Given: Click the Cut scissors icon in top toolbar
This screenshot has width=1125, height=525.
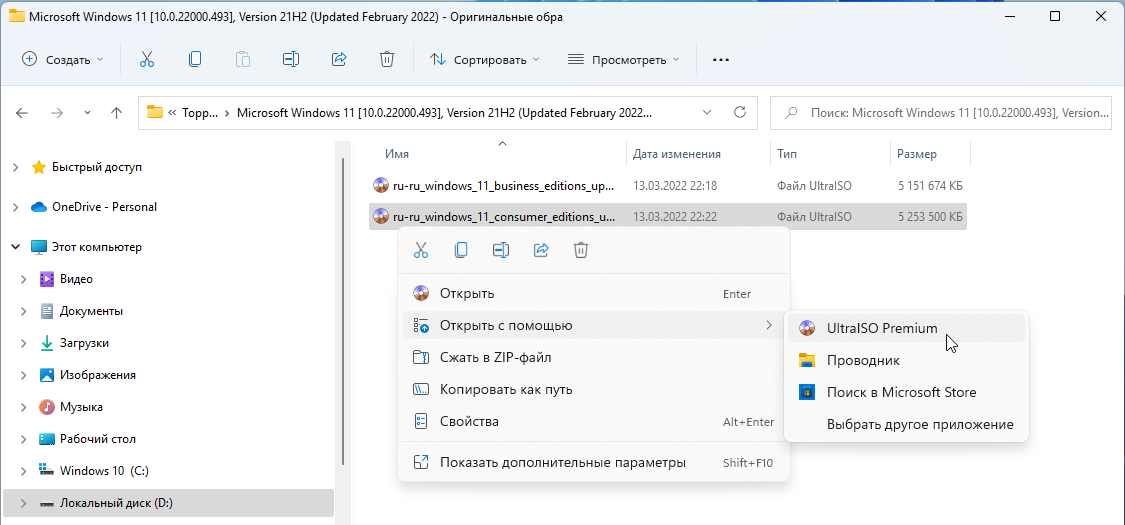Looking at the screenshot, I should pyautogui.click(x=147, y=60).
